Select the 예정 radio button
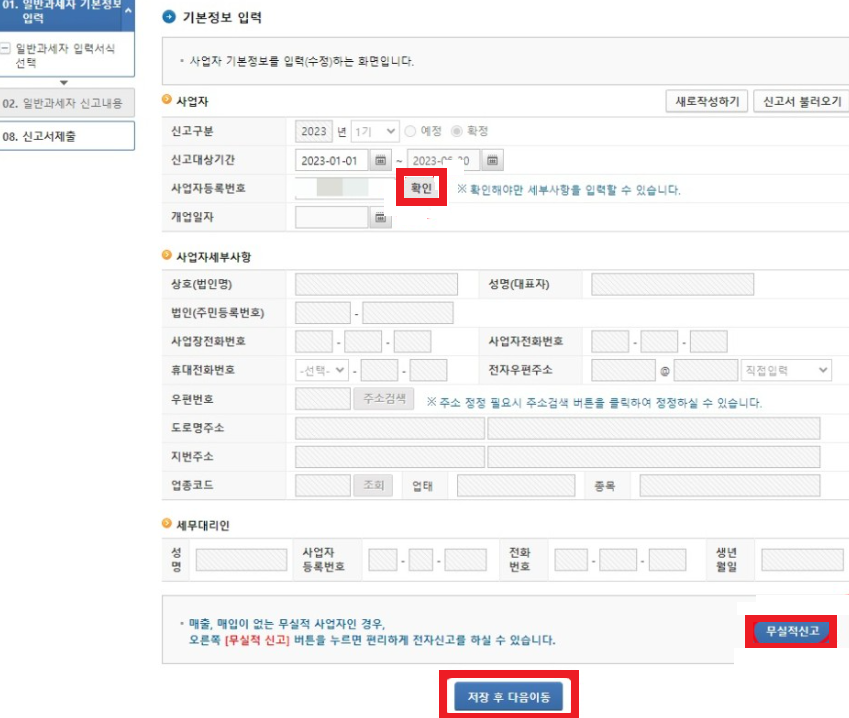Image resolution: width=849 pixels, height=718 pixels. (410, 130)
